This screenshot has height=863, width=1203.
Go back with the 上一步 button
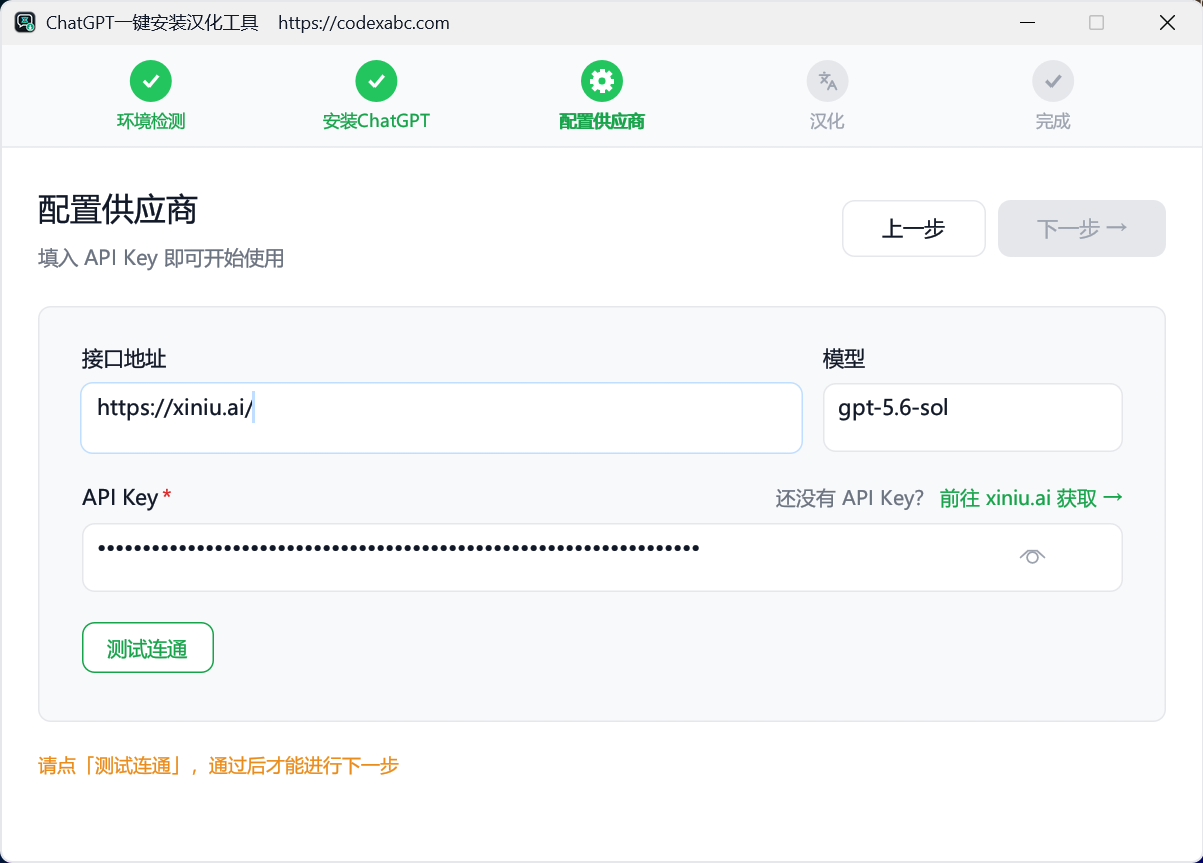coord(914,229)
